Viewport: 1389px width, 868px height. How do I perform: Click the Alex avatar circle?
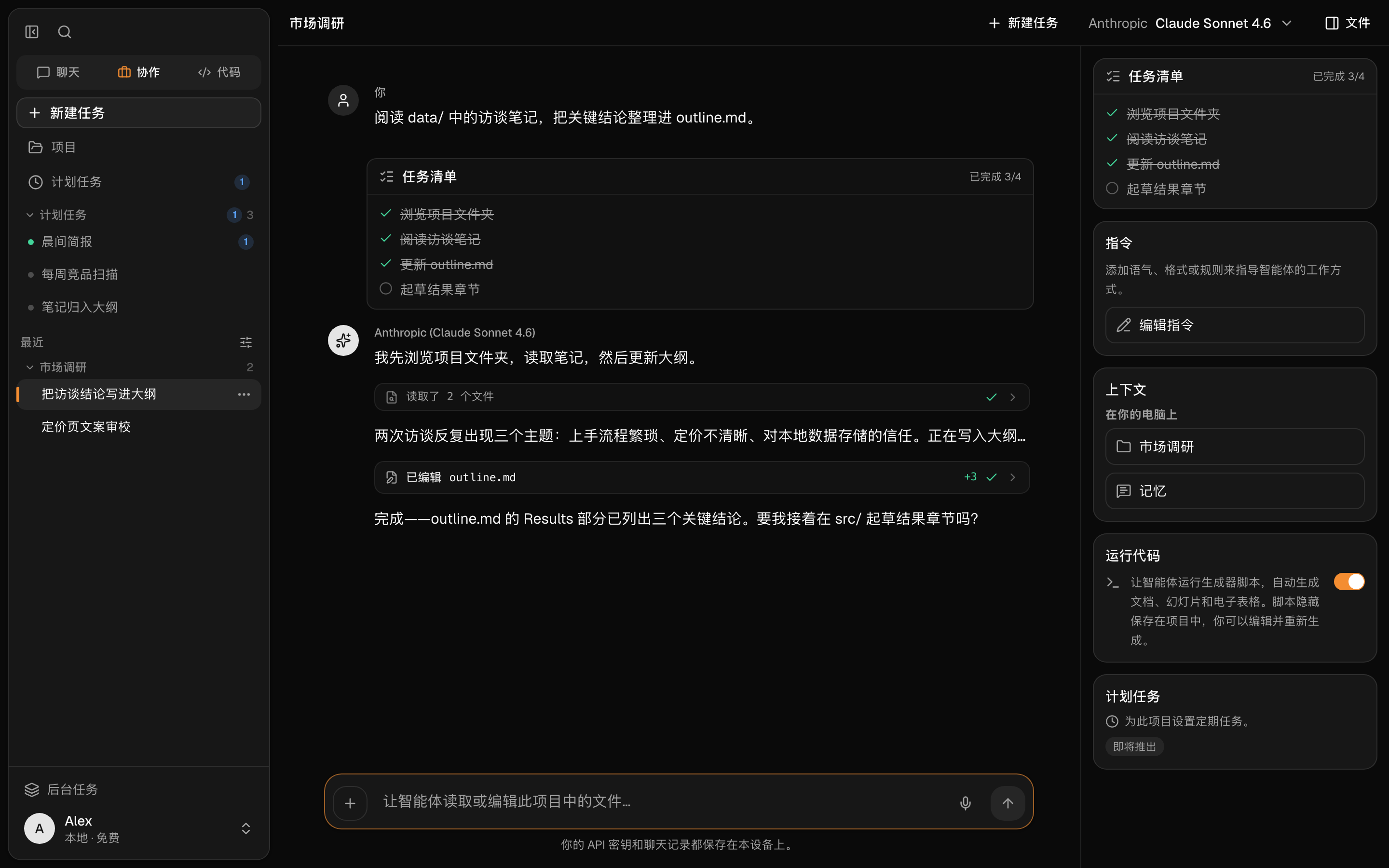click(40, 828)
